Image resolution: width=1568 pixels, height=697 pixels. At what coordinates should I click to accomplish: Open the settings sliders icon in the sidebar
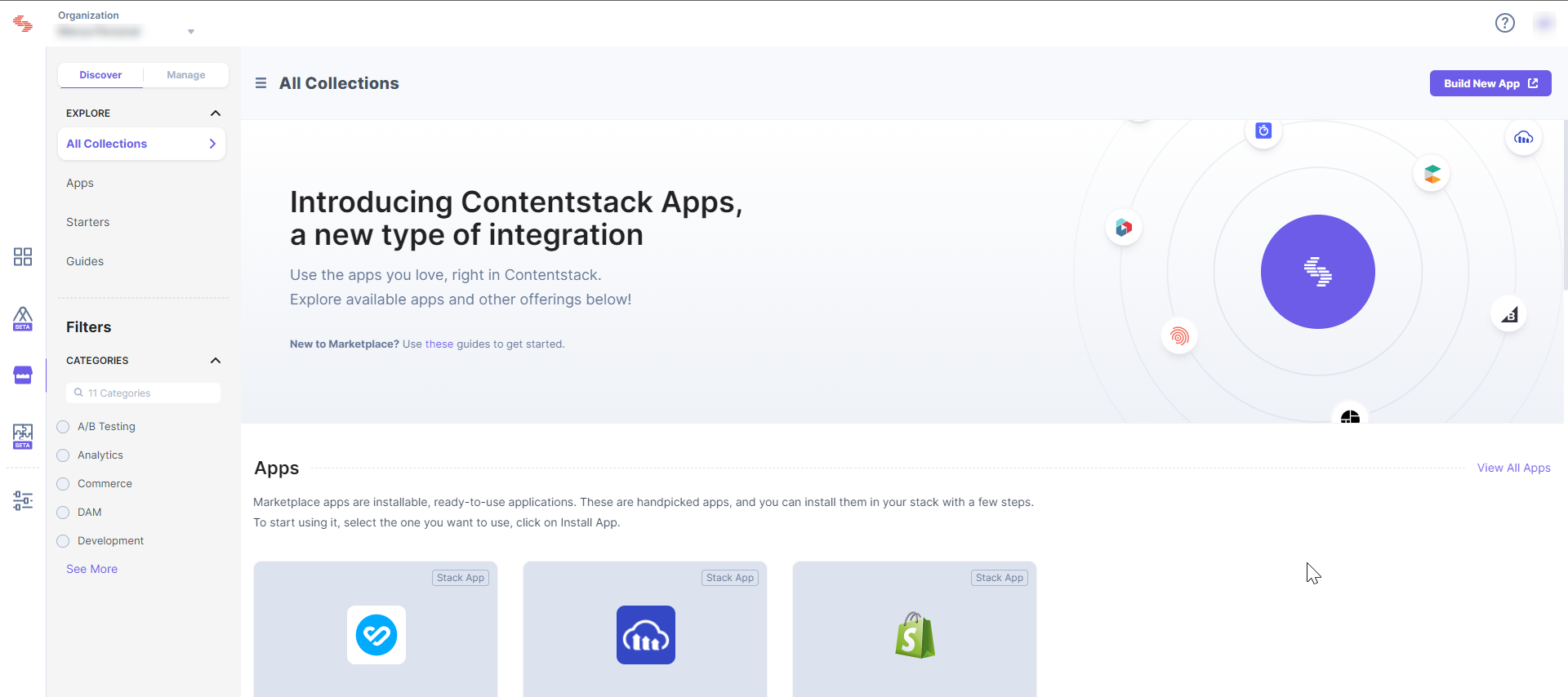(x=23, y=500)
